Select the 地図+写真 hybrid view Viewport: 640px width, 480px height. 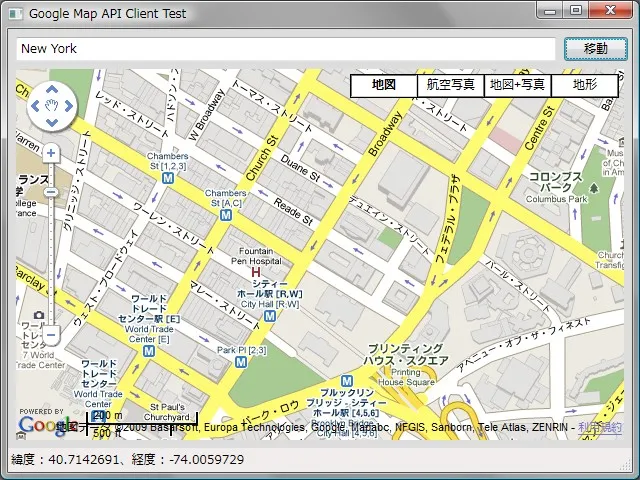coord(517,85)
